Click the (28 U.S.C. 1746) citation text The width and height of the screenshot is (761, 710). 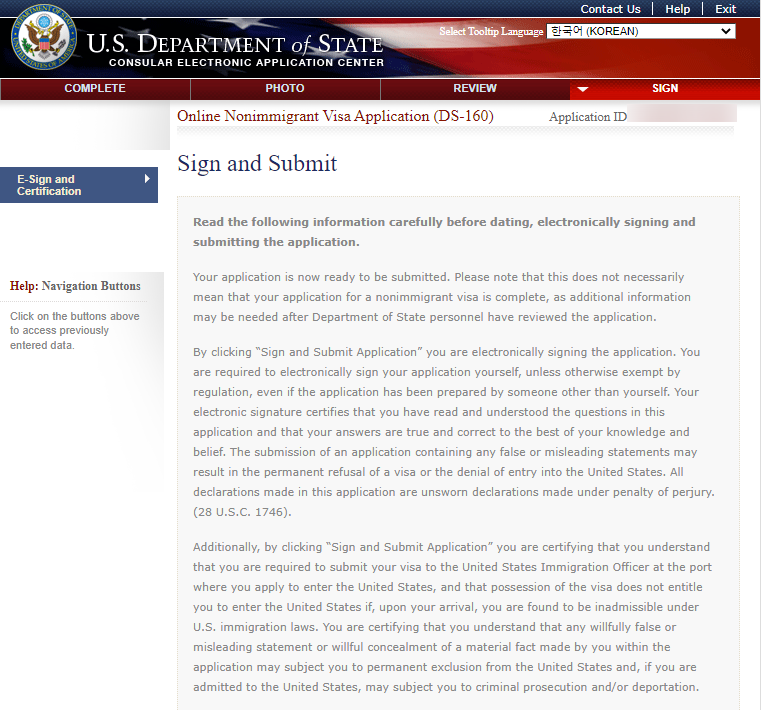pos(242,512)
